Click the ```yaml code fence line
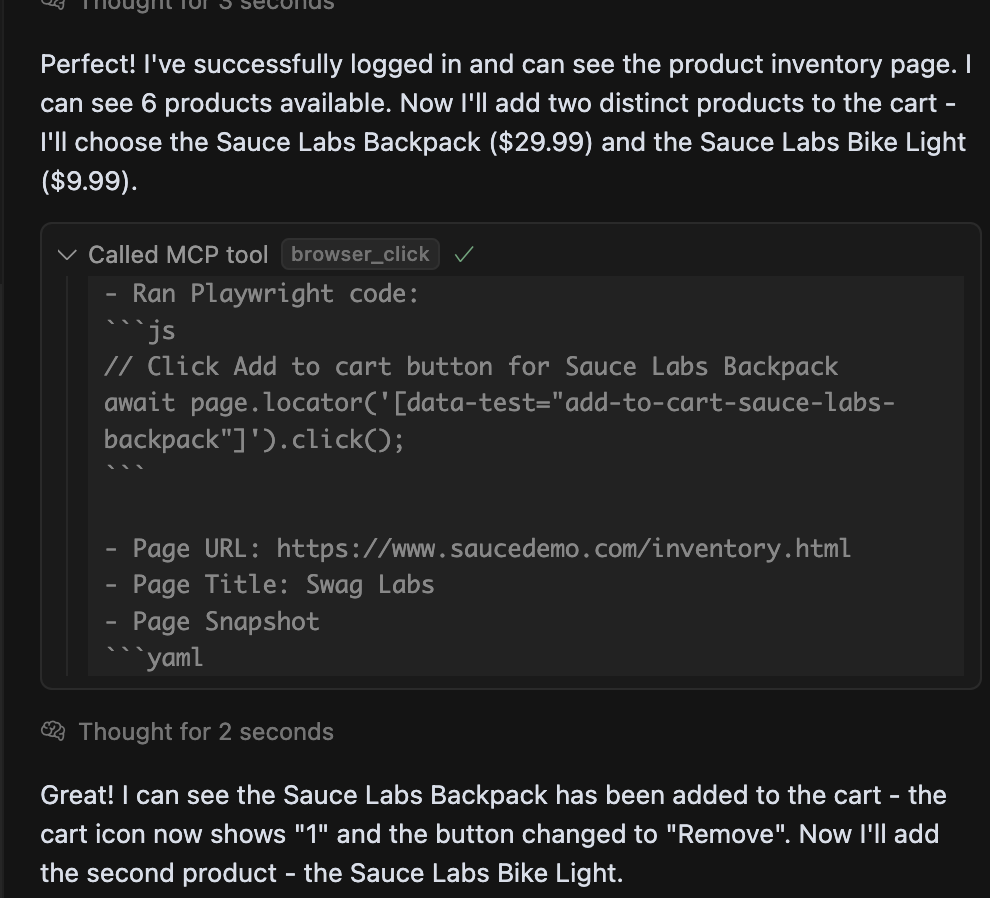The image size is (990, 898). click(x=154, y=657)
